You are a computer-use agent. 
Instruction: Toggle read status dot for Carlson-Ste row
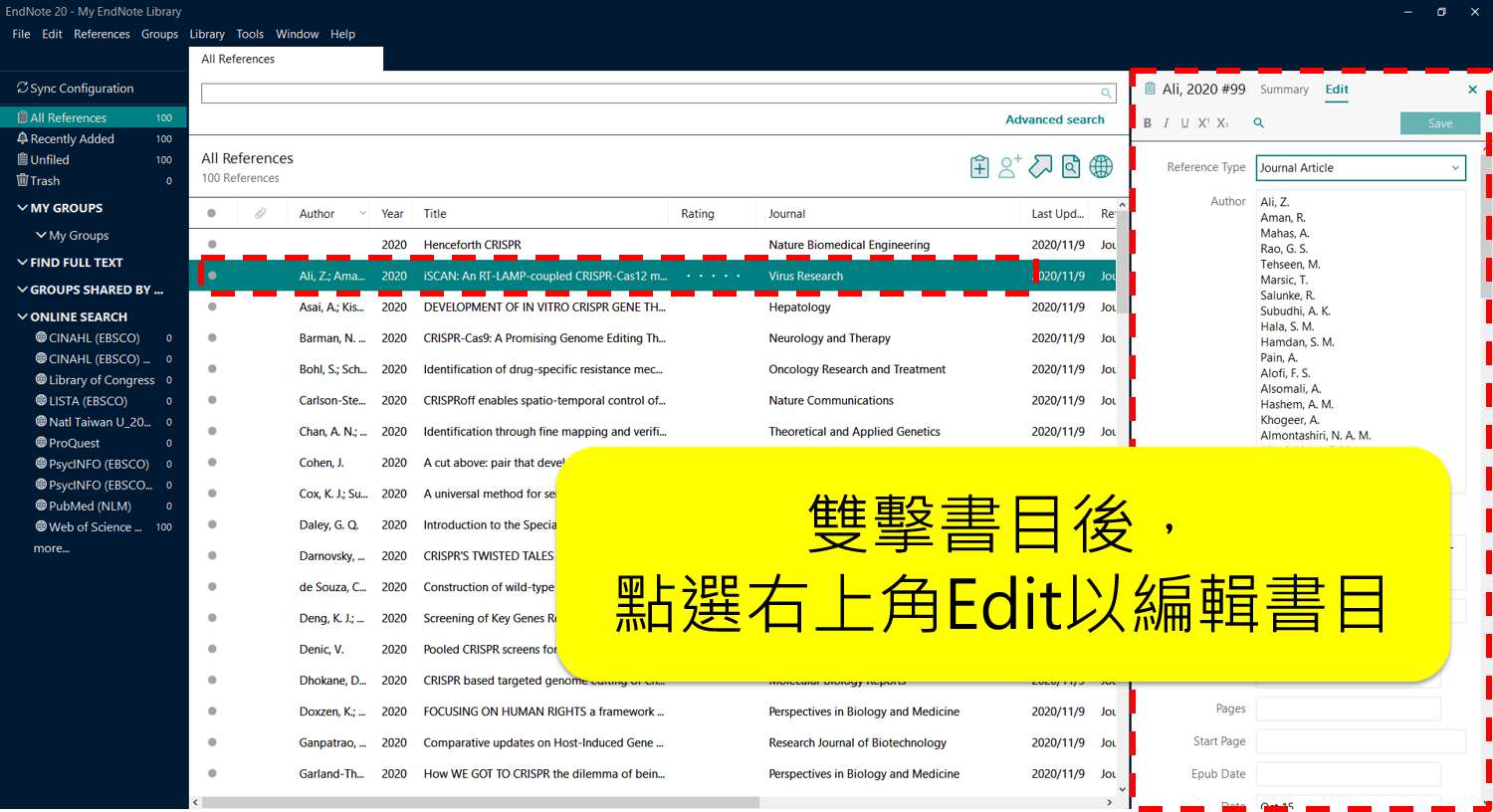212,401
